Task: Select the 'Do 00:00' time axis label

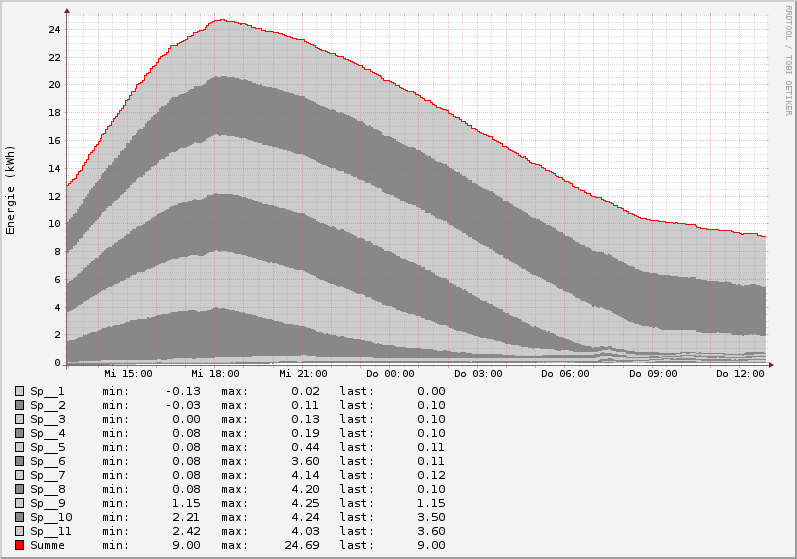Action: 390,373
